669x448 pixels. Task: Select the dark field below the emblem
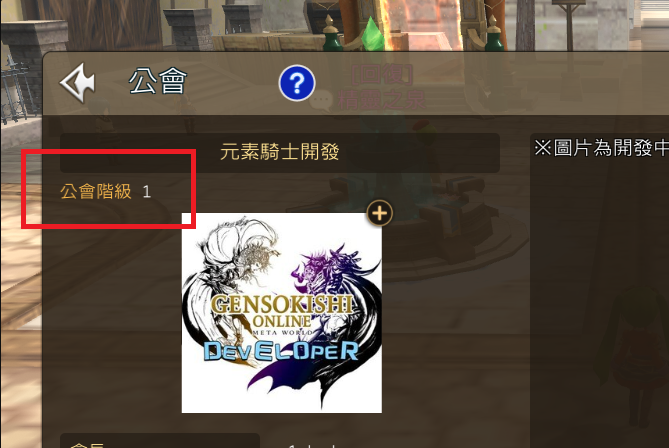pos(160,440)
